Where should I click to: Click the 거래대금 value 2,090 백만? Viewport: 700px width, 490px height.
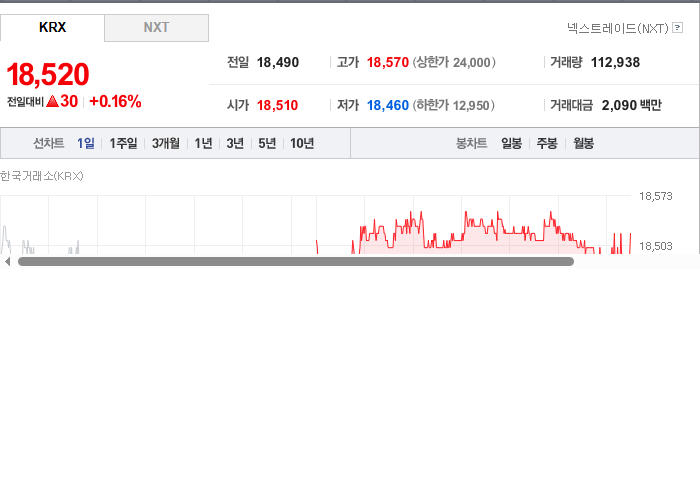click(632, 105)
